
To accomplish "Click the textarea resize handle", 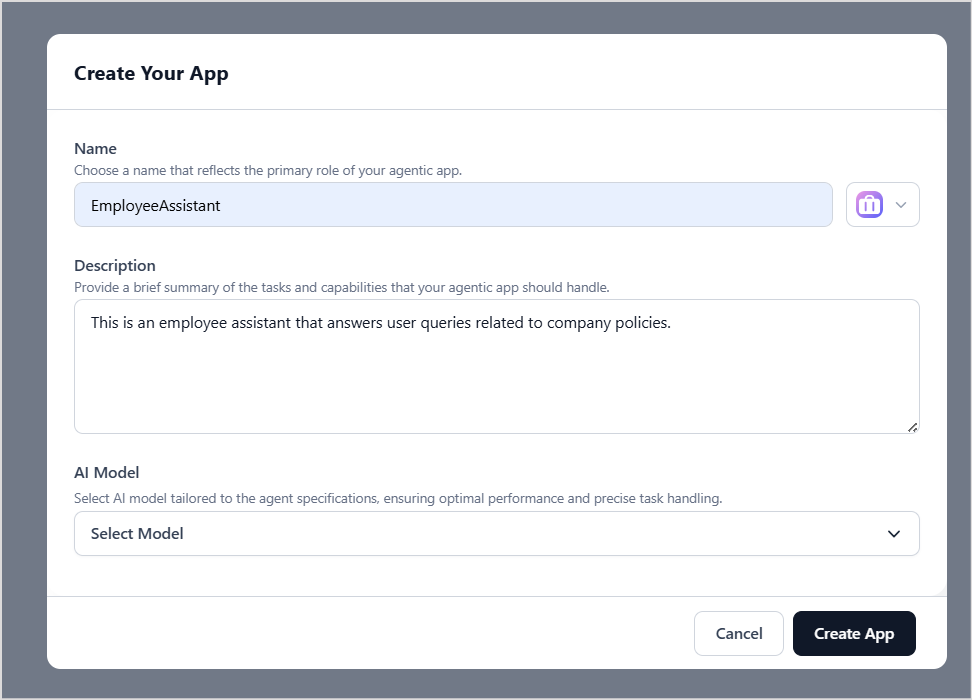I will click(912, 428).
